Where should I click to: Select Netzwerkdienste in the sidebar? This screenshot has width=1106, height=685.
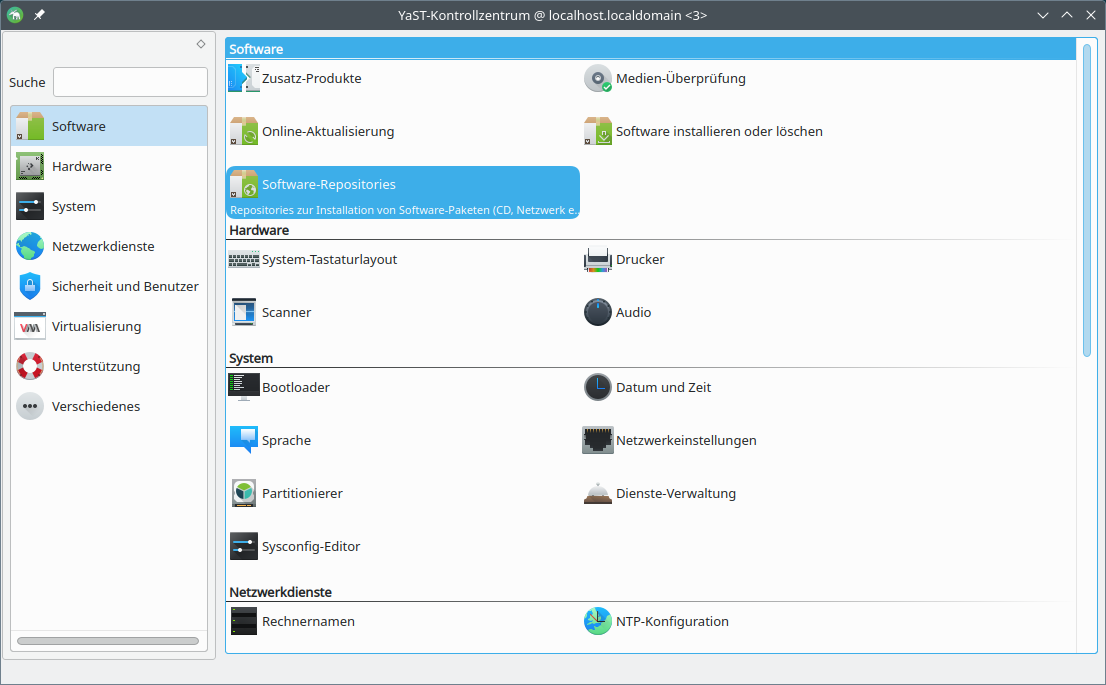(x=109, y=246)
